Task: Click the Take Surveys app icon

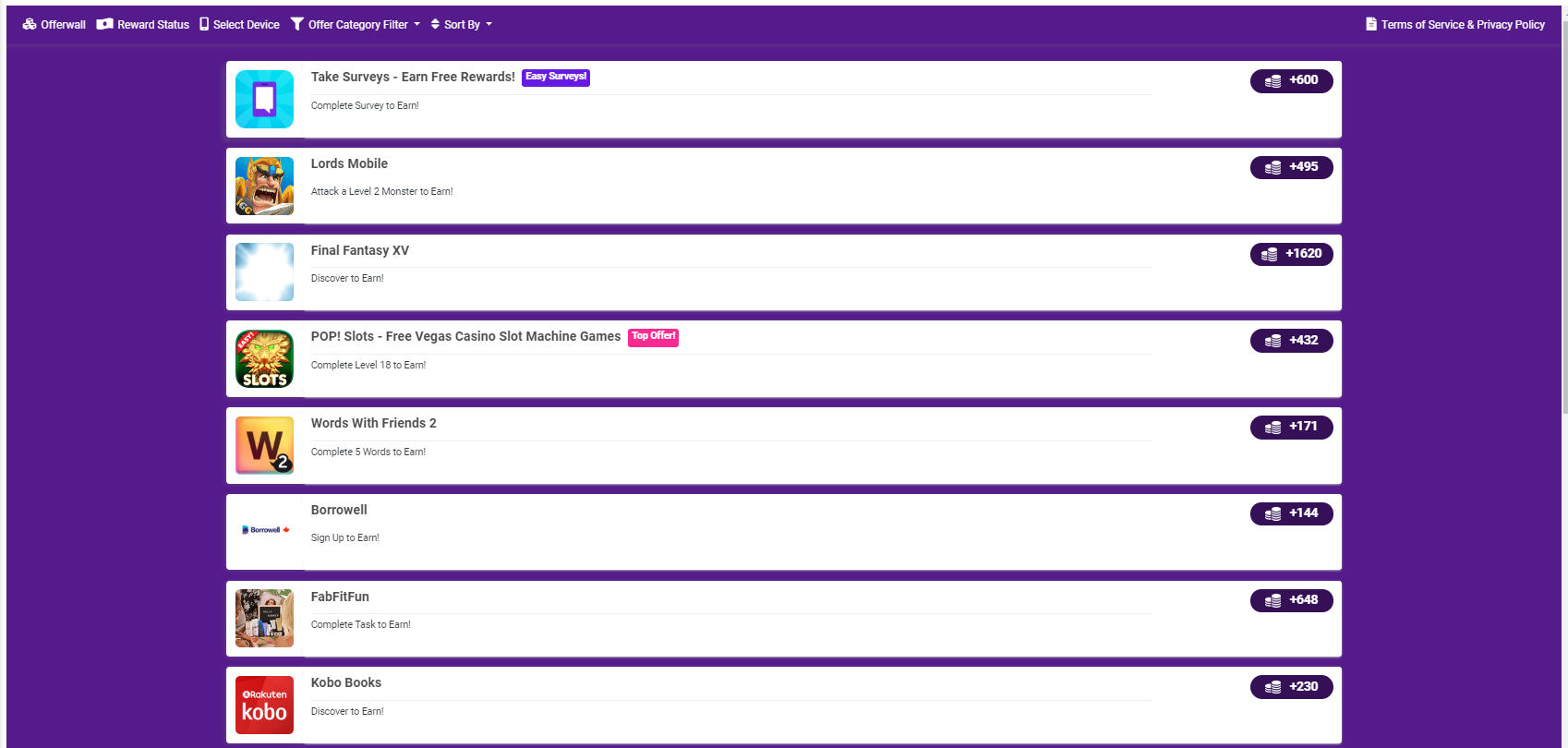Action: 264,99
